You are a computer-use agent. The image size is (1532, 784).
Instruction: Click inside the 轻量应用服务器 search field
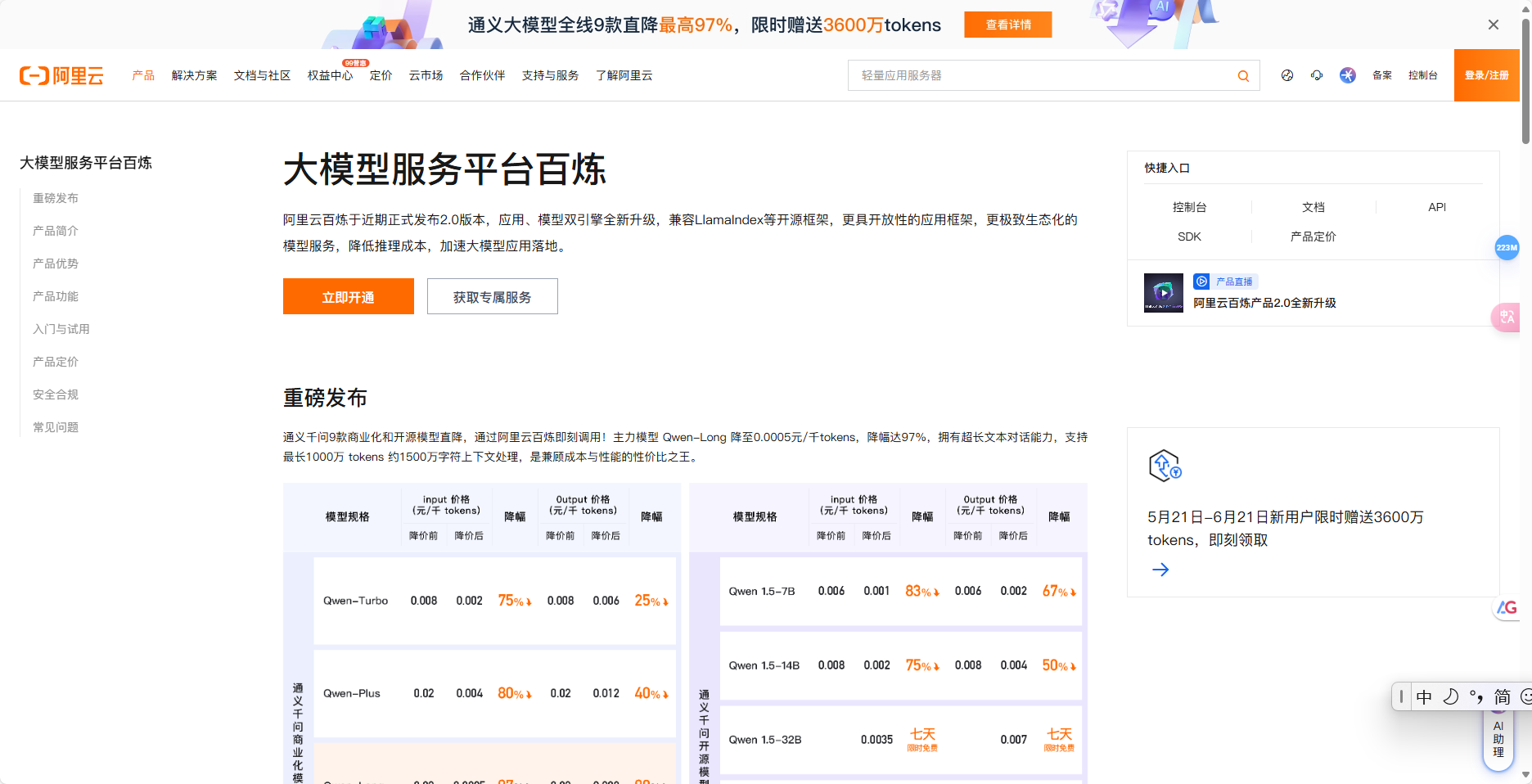pos(982,75)
